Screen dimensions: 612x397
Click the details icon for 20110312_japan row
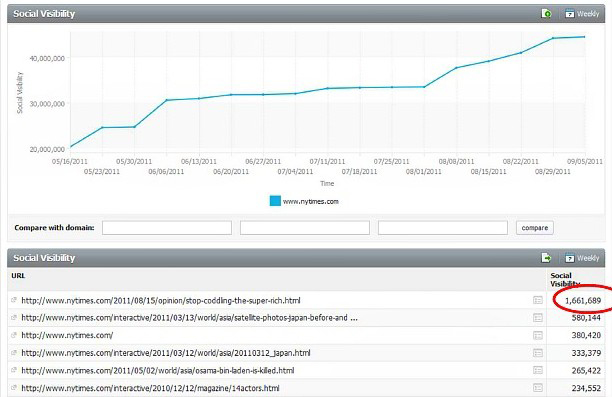click(x=538, y=353)
